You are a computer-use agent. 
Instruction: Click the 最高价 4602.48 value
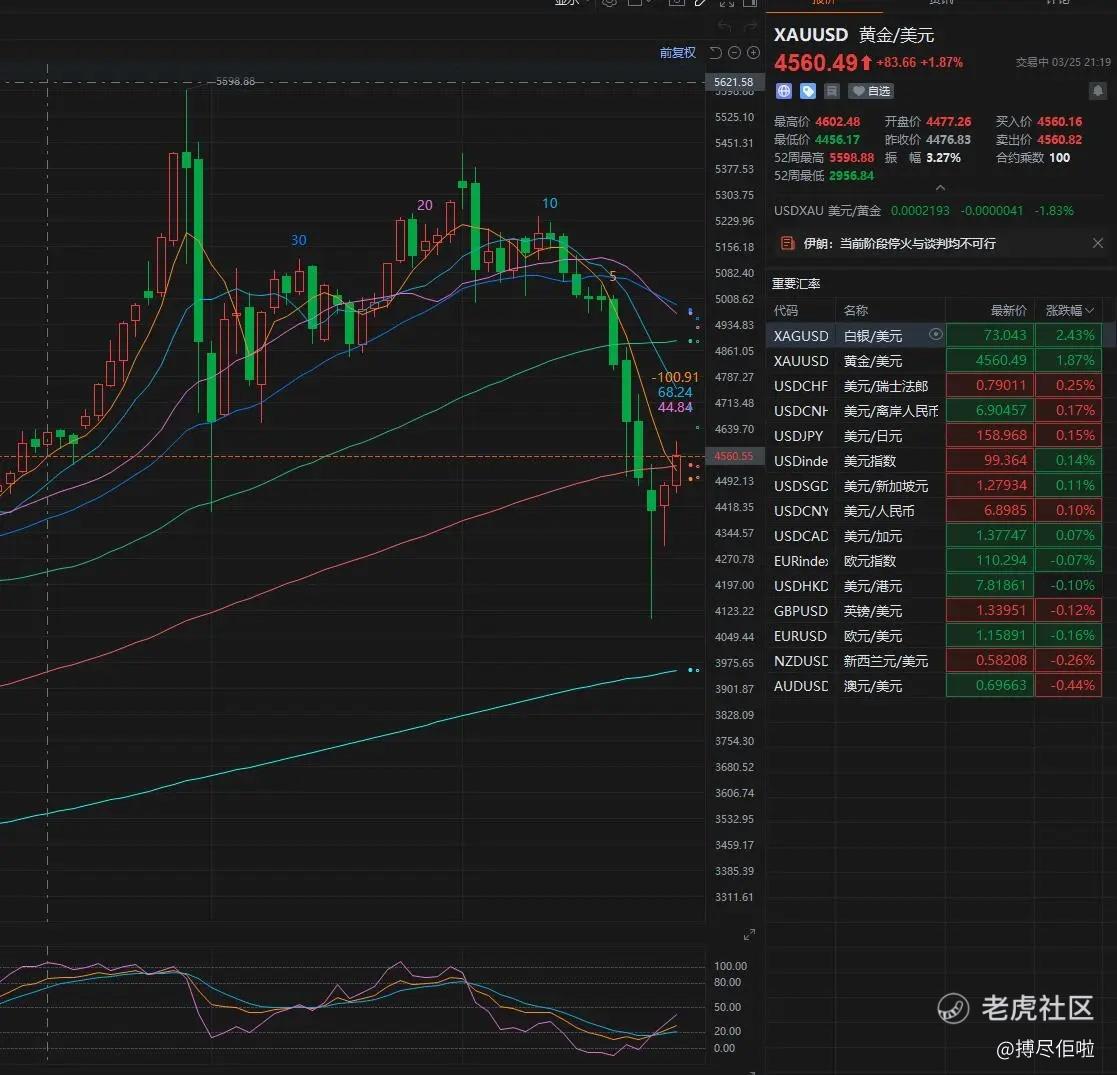(x=838, y=122)
